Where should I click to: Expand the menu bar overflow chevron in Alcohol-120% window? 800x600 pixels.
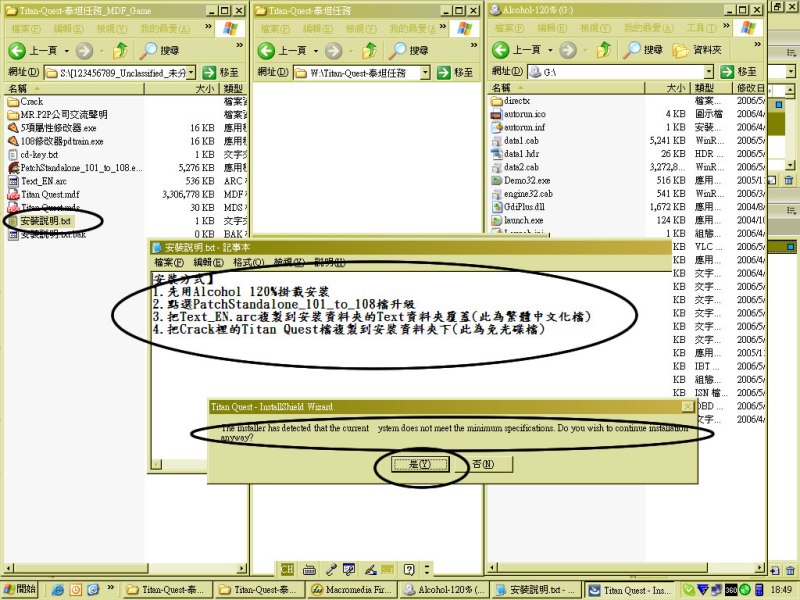726,26
